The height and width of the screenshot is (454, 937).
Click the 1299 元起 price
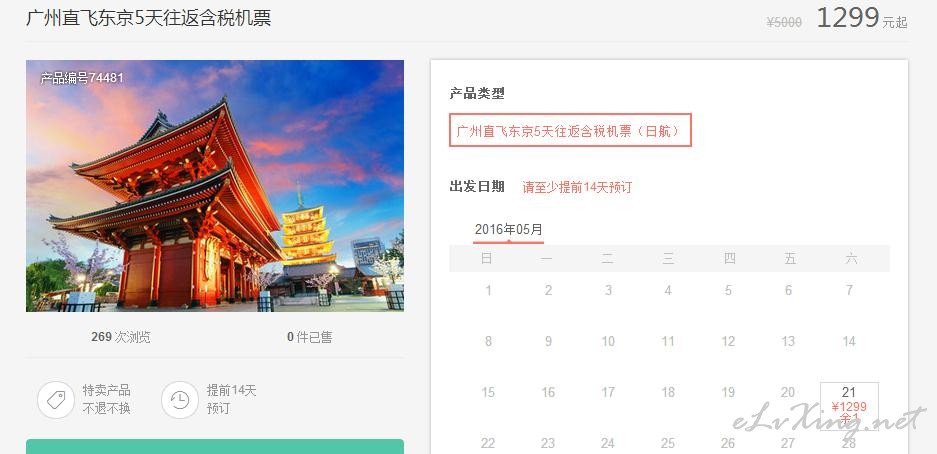[862, 18]
